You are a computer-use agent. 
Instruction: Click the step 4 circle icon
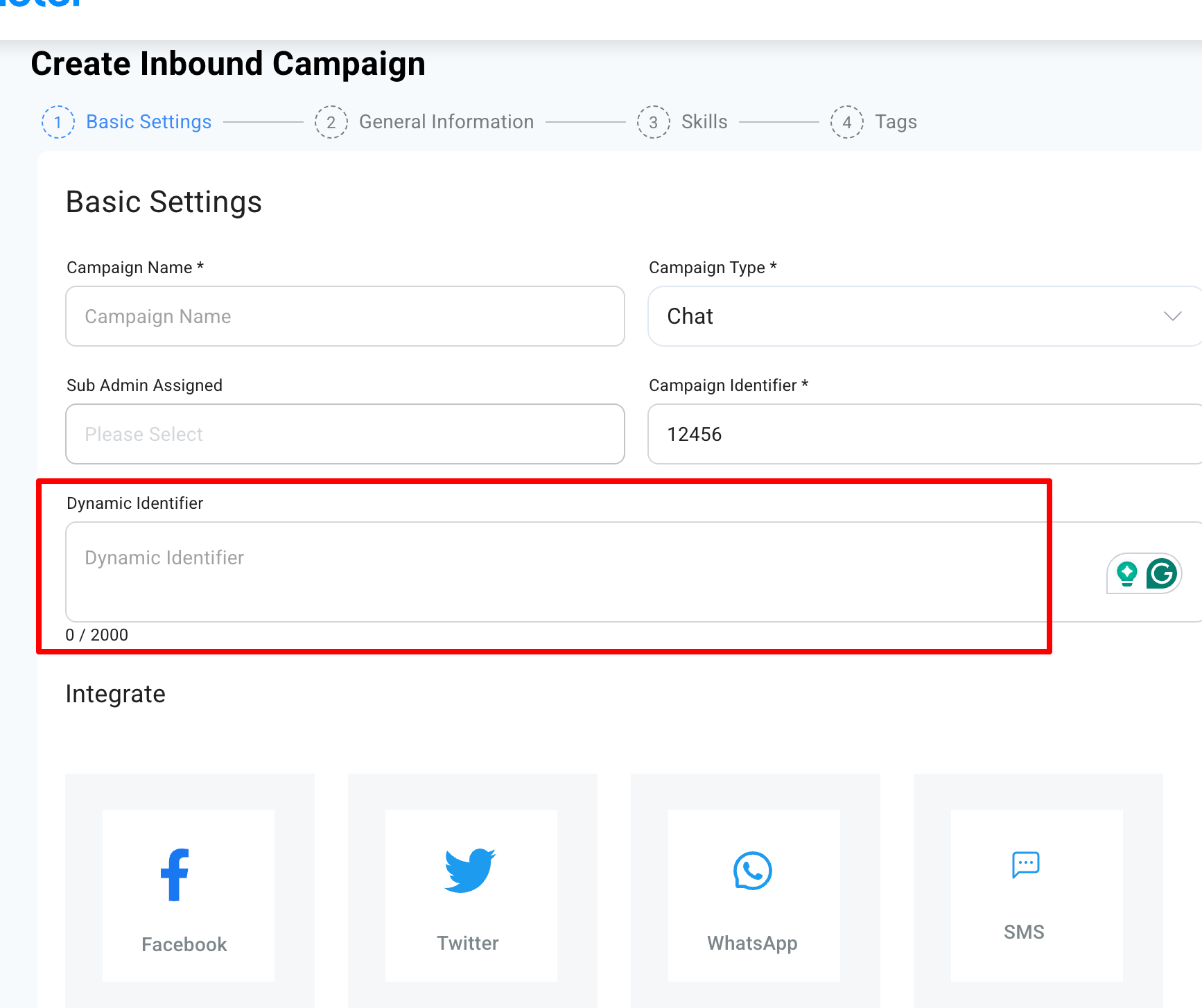tap(846, 122)
